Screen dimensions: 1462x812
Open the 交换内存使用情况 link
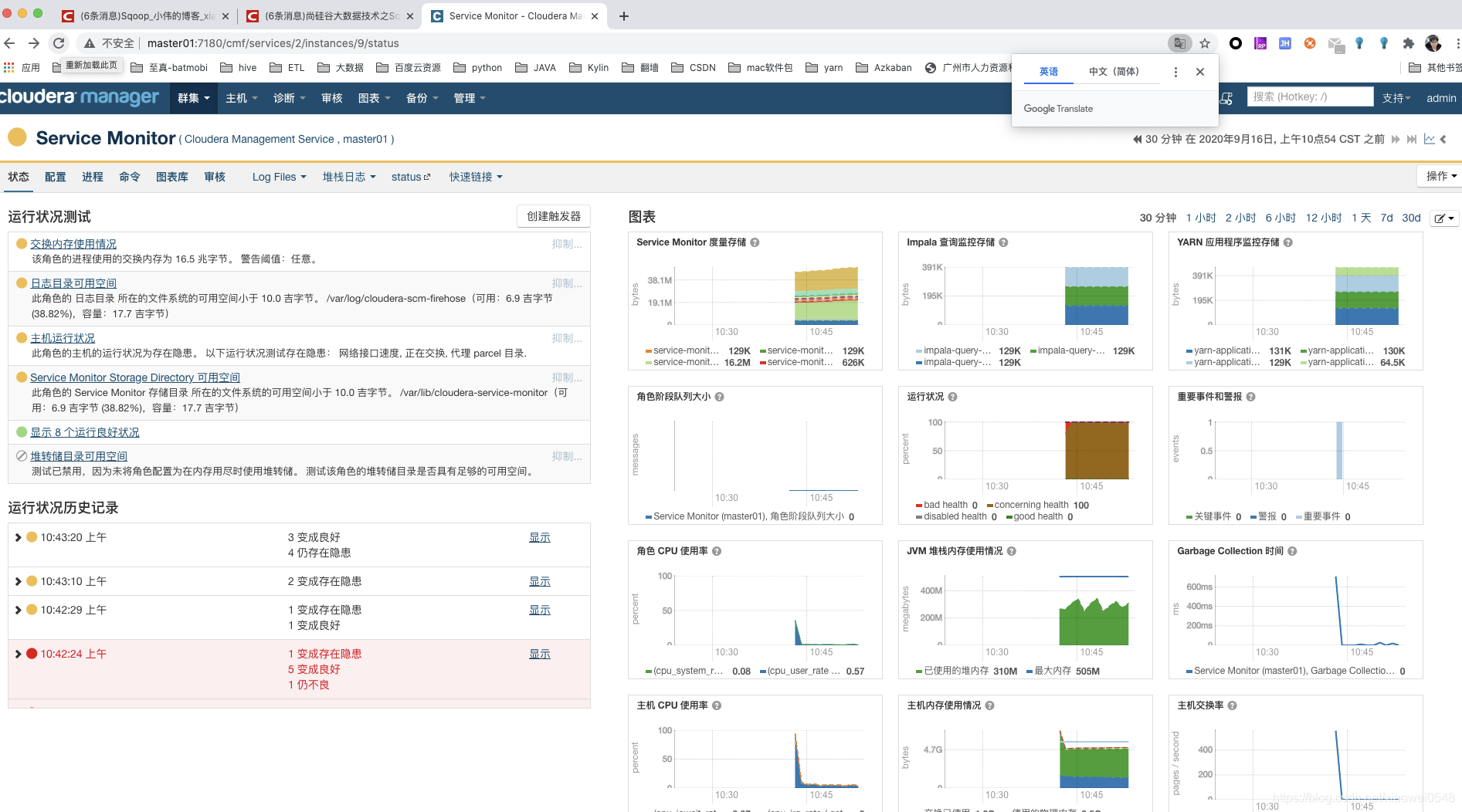[x=73, y=244]
